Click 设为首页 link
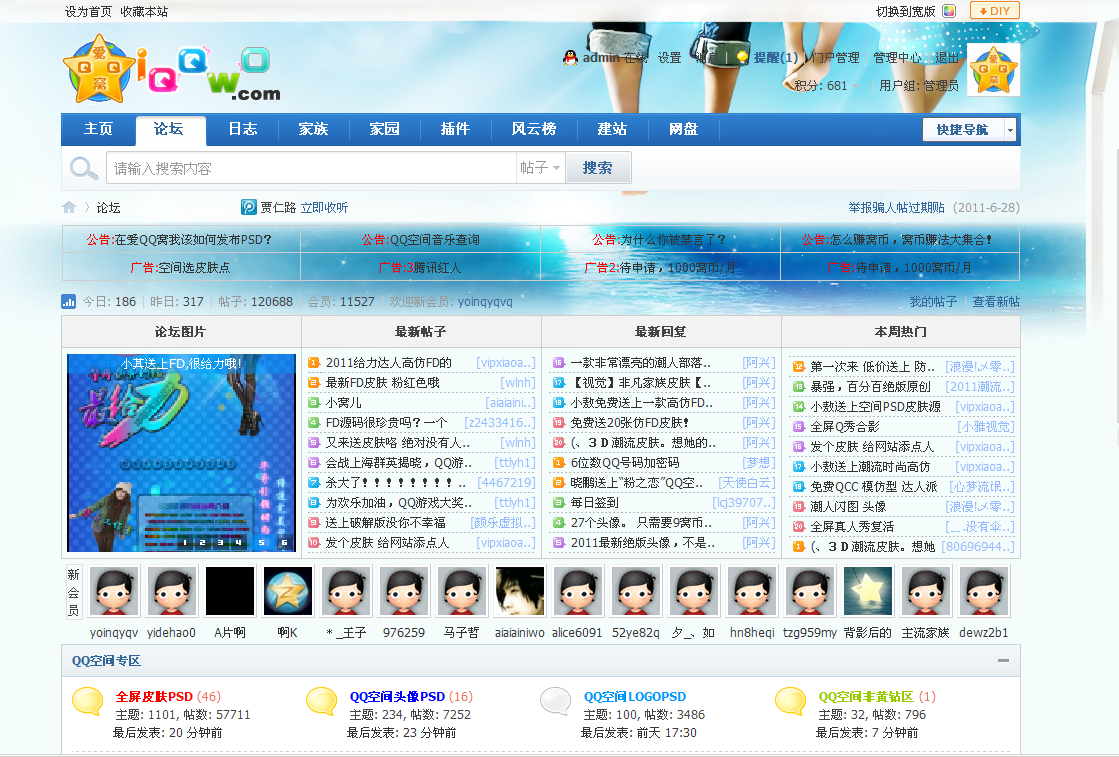Image resolution: width=1119 pixels, height=757 pixels. click(88, 11)
